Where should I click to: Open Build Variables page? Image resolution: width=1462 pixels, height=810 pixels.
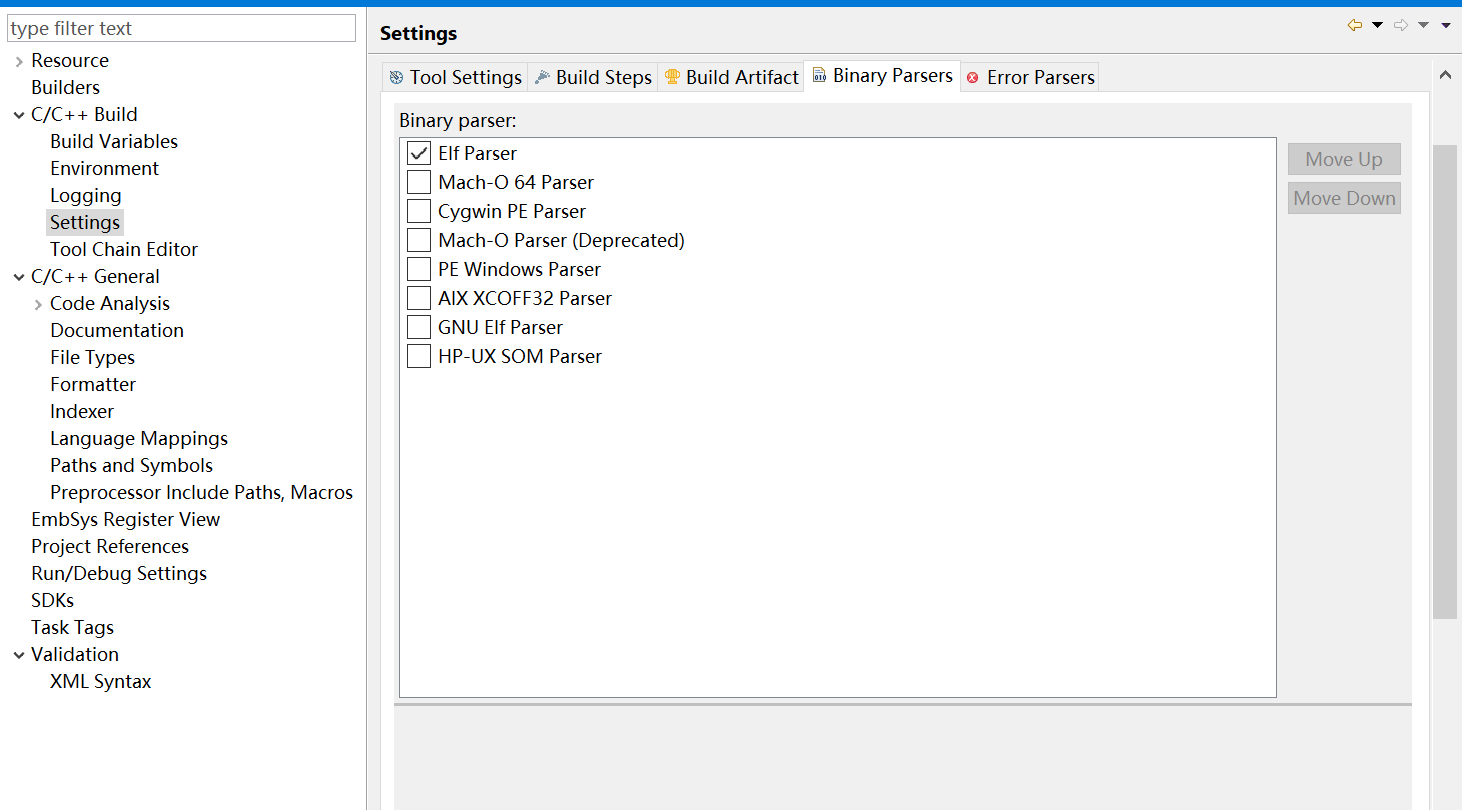[114, 141]
